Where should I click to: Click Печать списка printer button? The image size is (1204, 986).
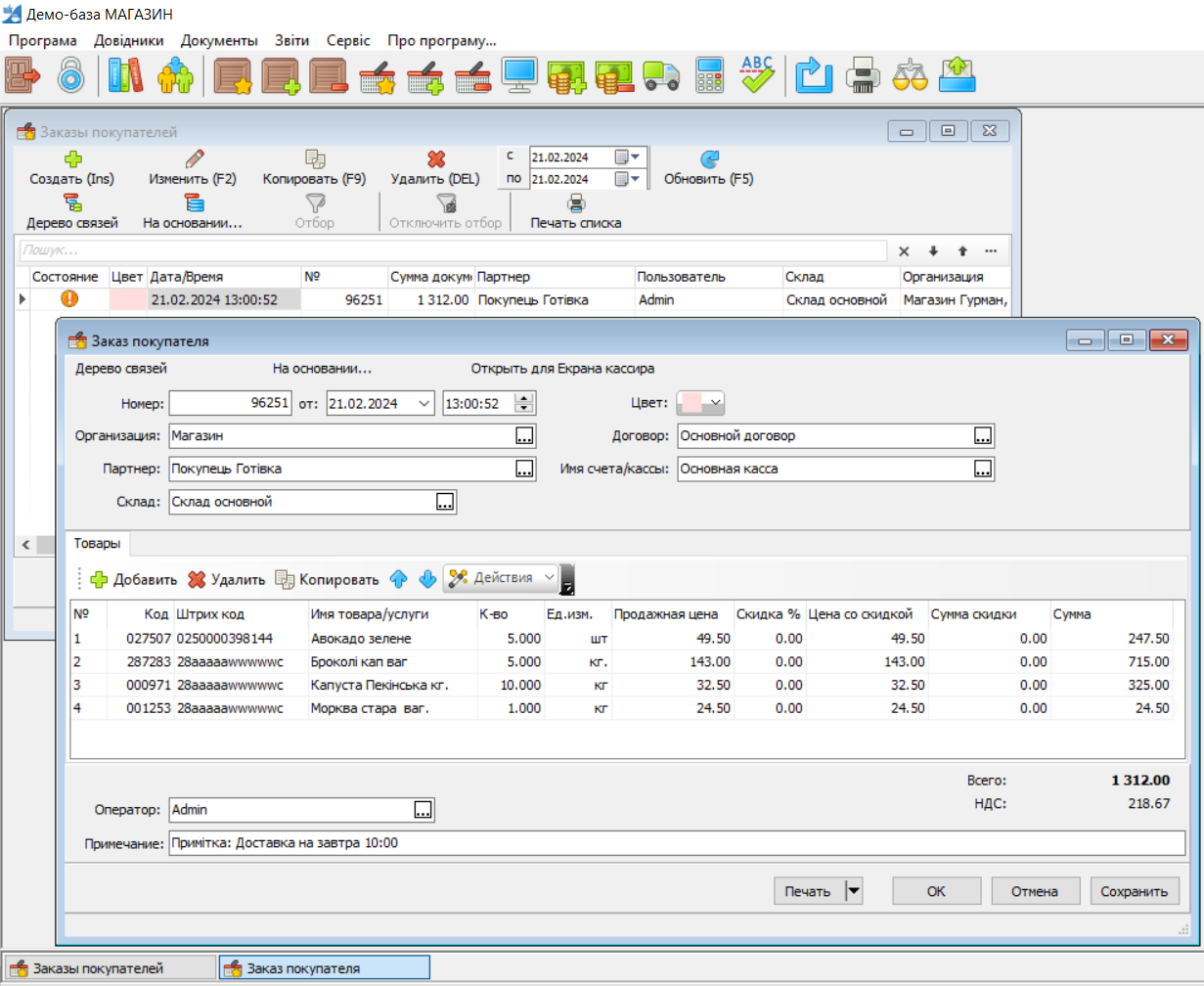point(576,212)
